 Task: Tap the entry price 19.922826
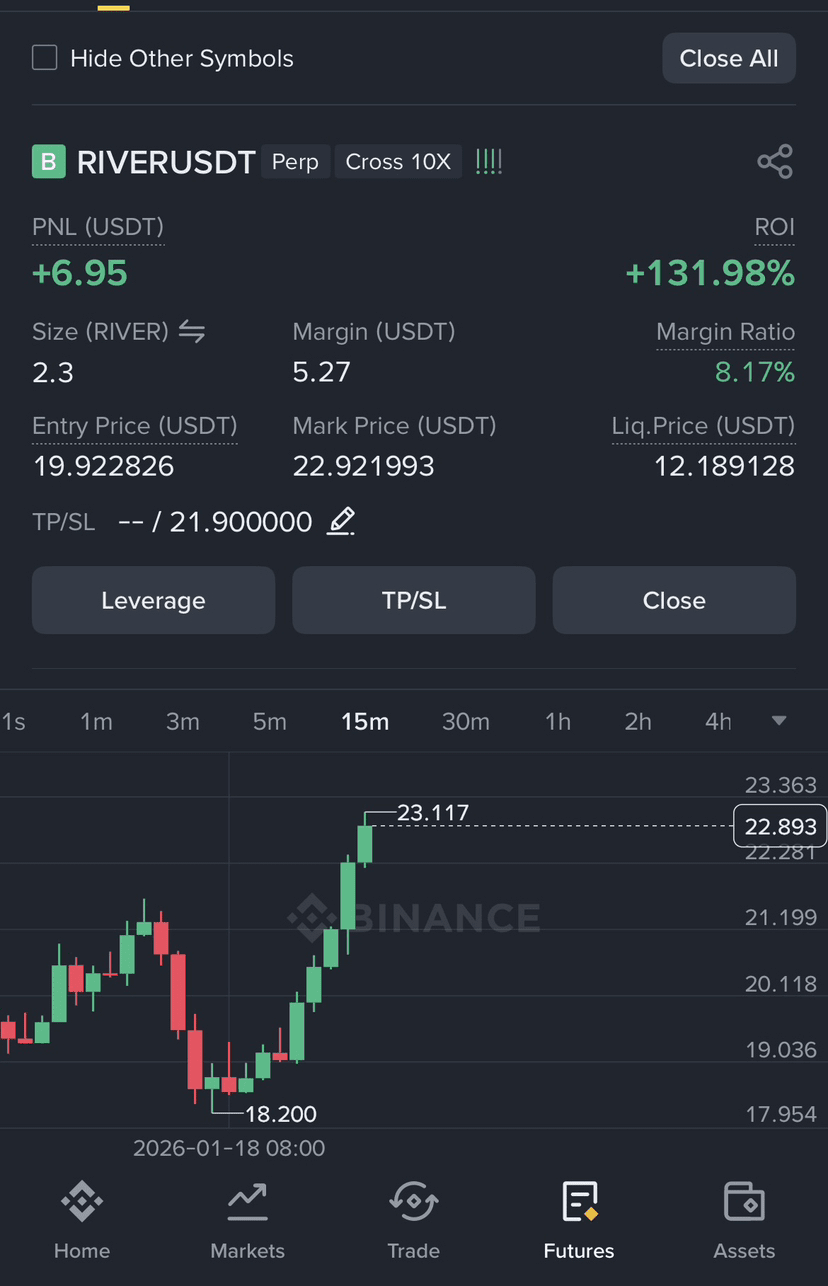click(103, 466)
